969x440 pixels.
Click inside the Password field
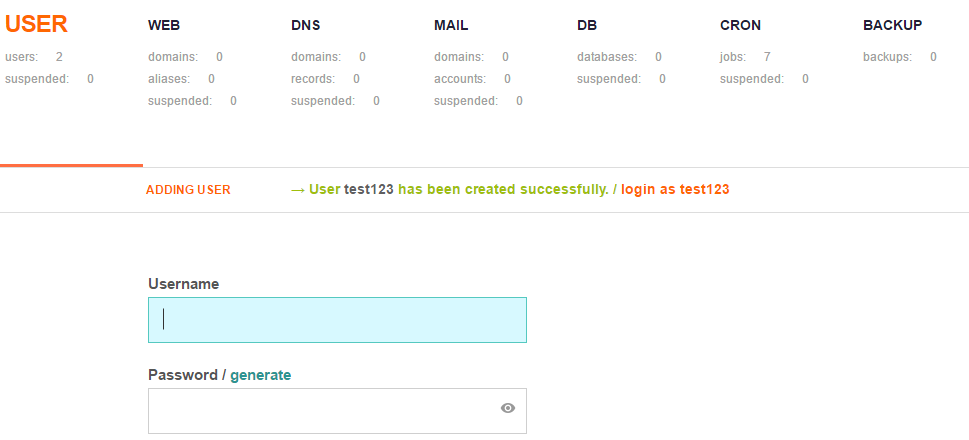(337, 411)
